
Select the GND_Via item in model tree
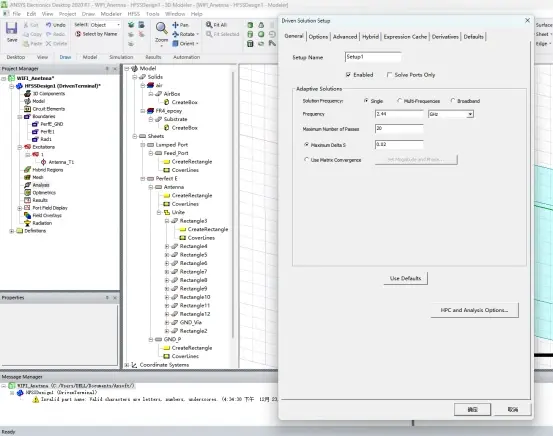[190, 322]
